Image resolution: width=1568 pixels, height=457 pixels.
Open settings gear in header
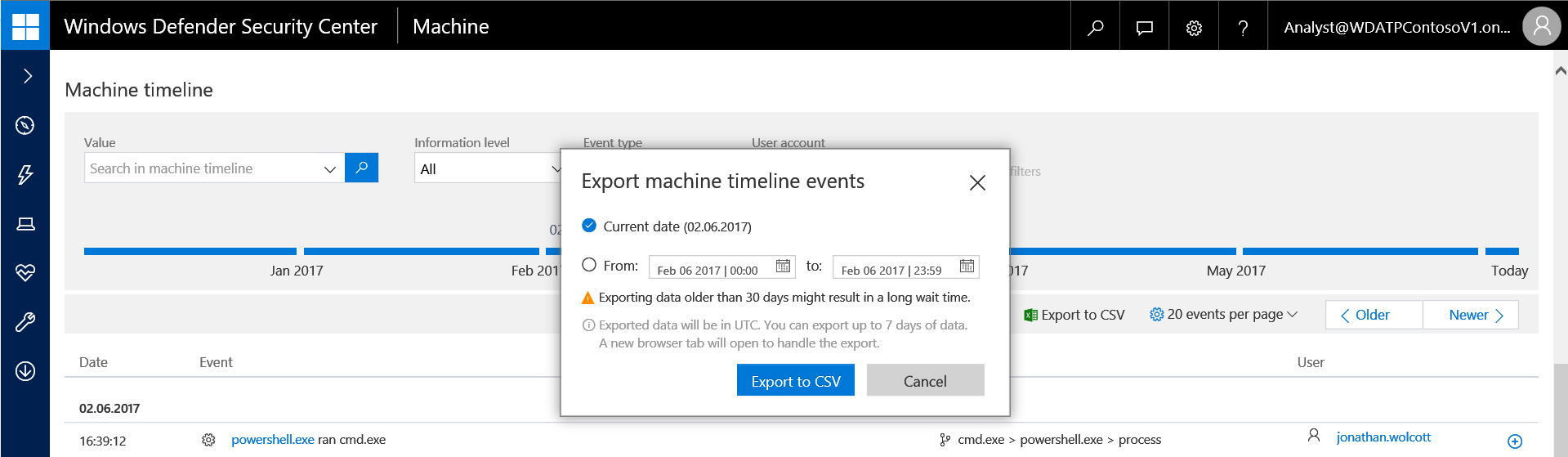(1194, 27)
